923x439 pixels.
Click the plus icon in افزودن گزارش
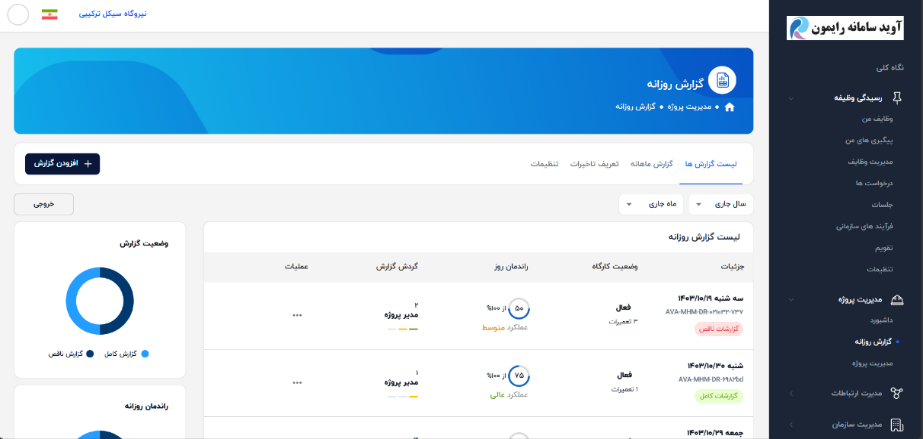click(x=88, y=164)
